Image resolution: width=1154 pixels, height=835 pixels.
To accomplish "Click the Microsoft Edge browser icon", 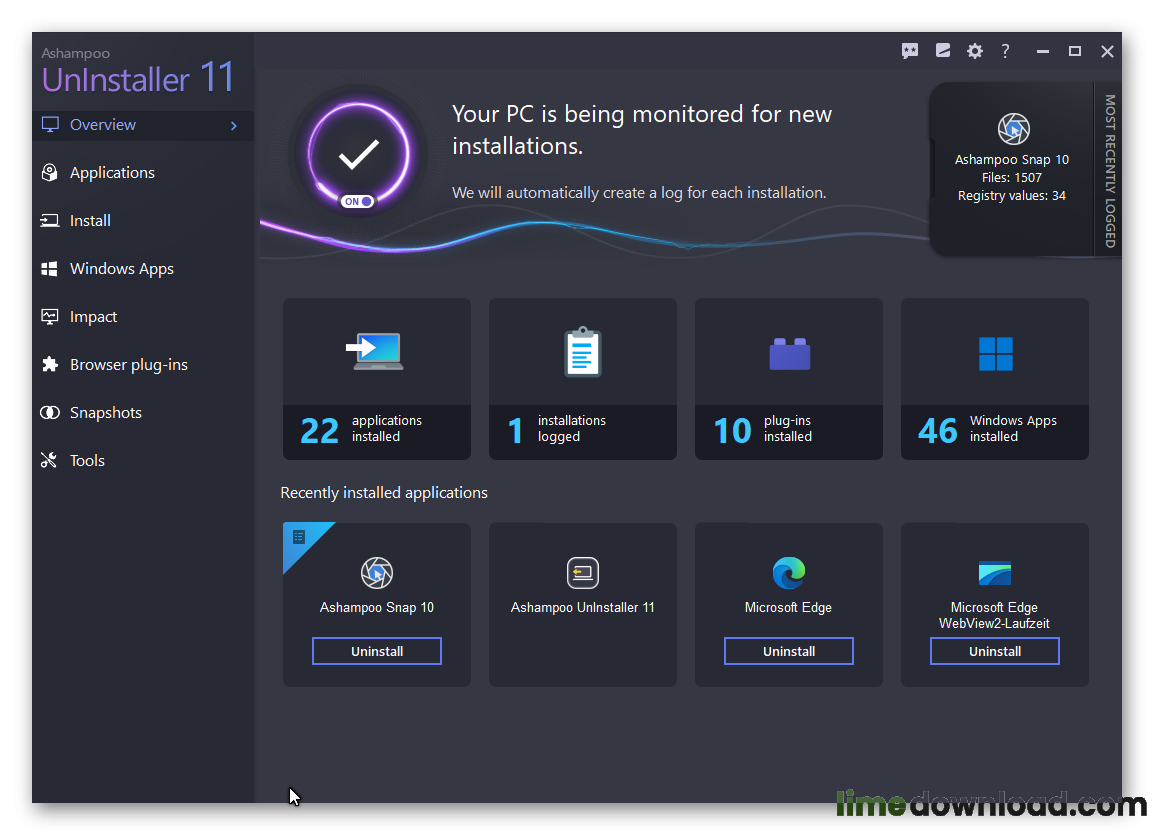I will click(788, 573).
